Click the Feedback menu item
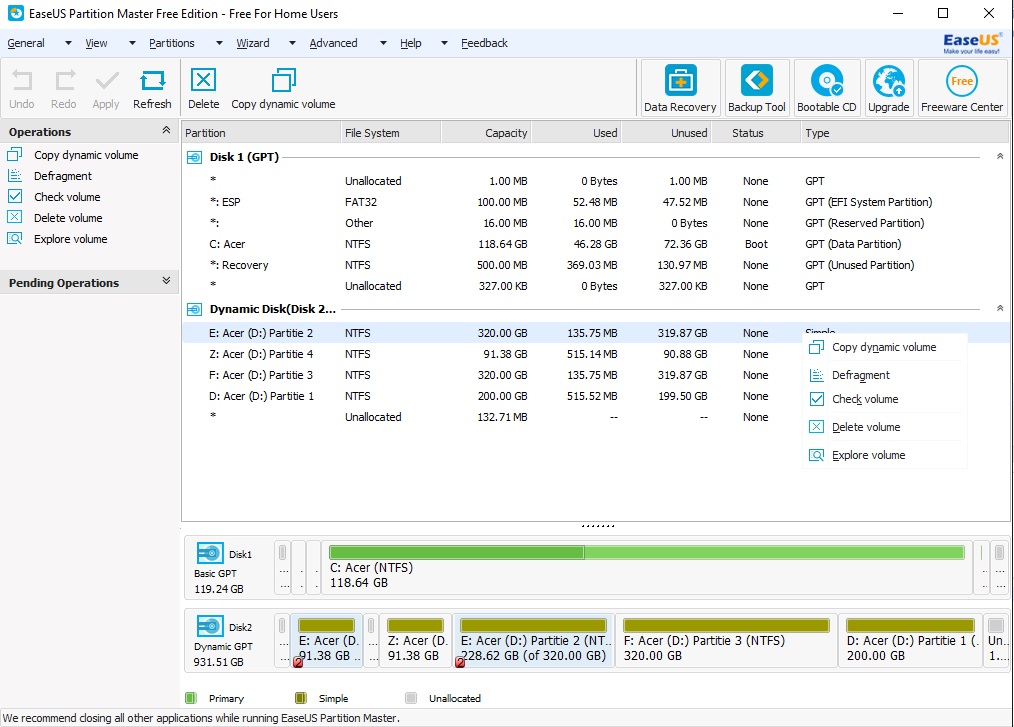 click(x=484, y=43)
